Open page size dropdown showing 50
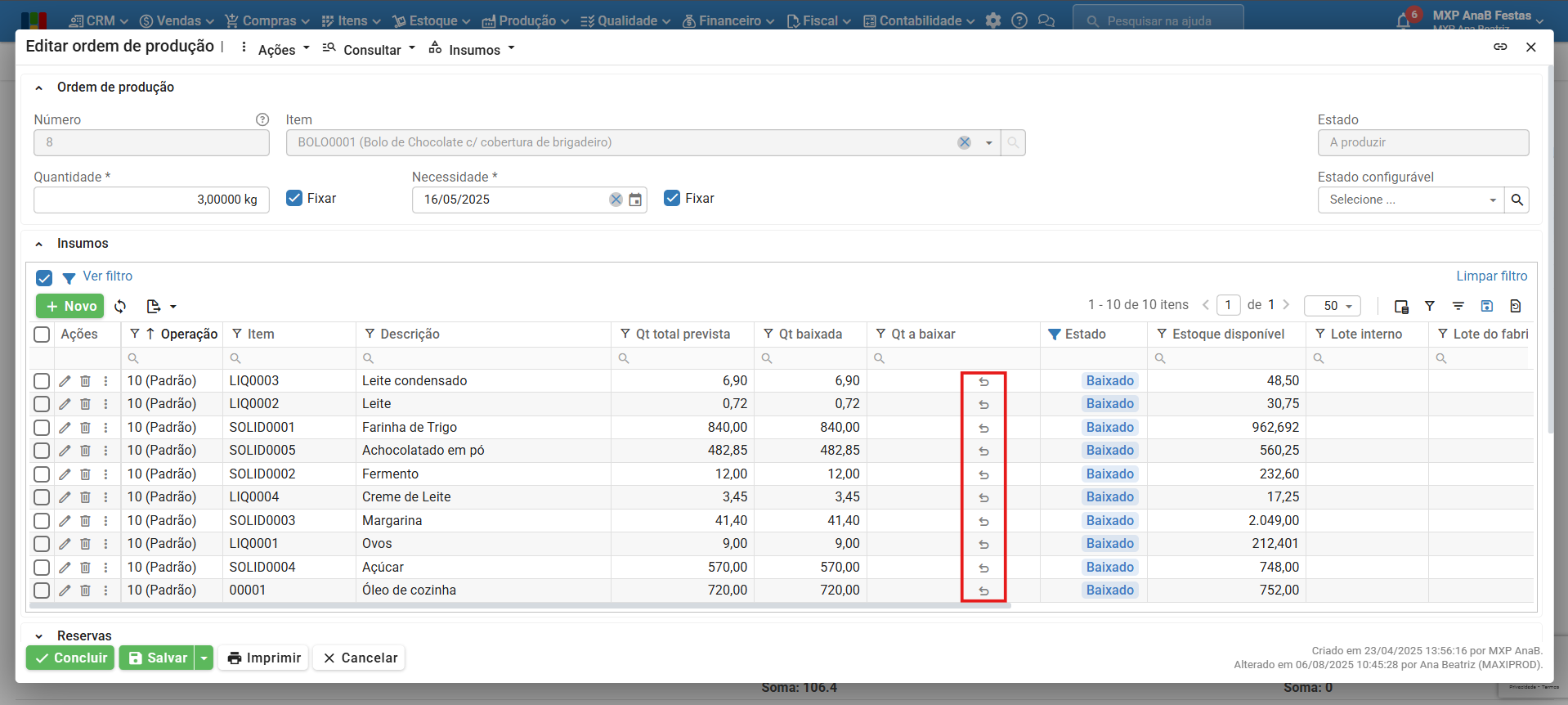 pyautogui.click(x=1332, y=306)
